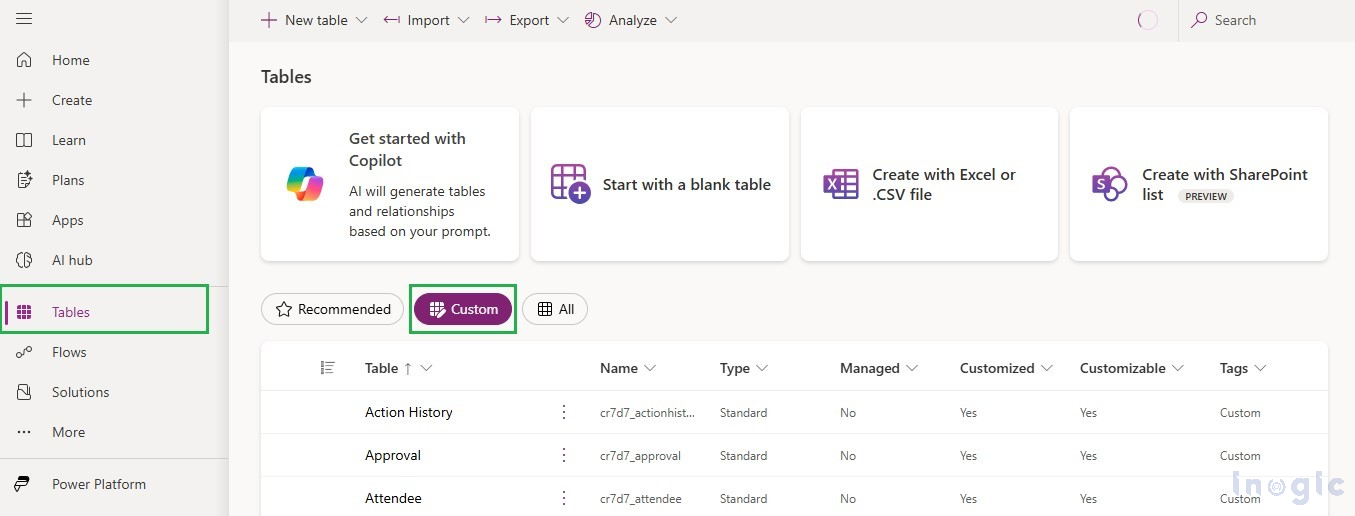Open Approval row options menu
Viewport: 1355px width, 516px height.
pyautogui.click(x=564, y=455)
